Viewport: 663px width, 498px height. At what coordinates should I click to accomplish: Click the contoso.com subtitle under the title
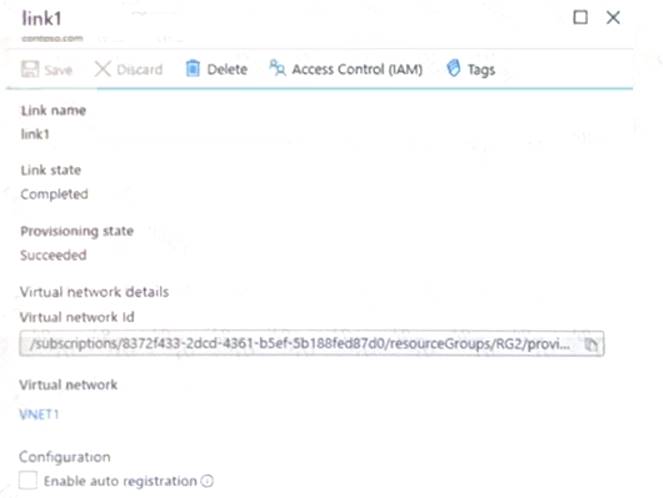click(51, 37)
